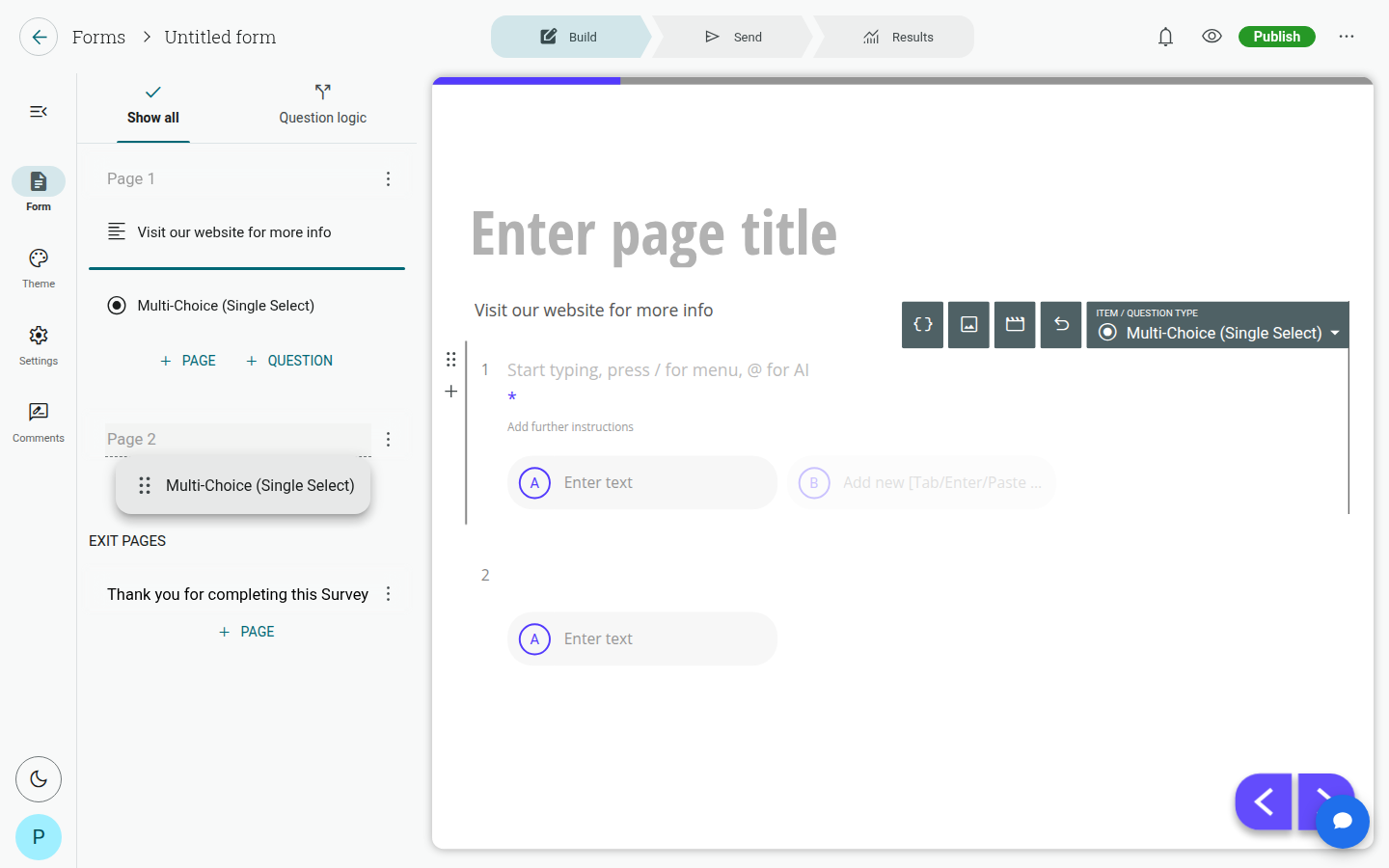
Task: Add a new QUESTION under Page 1
Action: [x=289, y=361]
